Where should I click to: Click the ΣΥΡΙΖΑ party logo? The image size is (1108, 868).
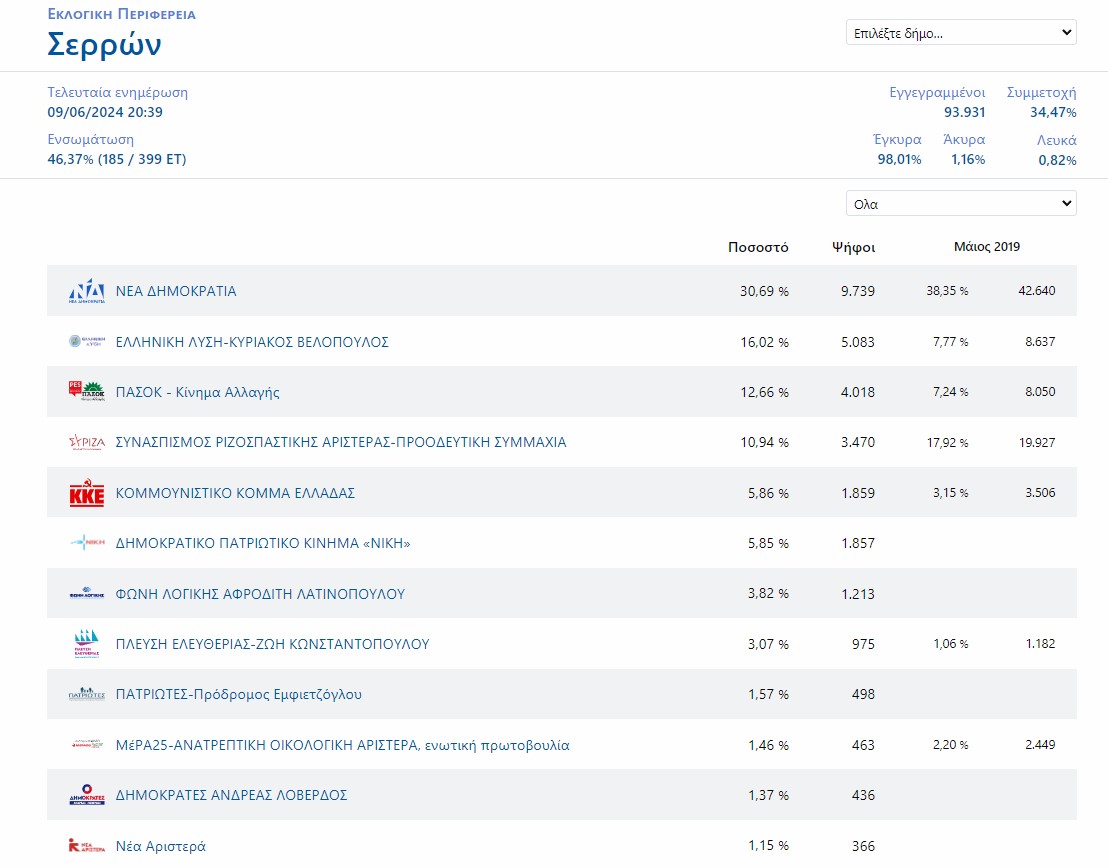coord(86,442)
